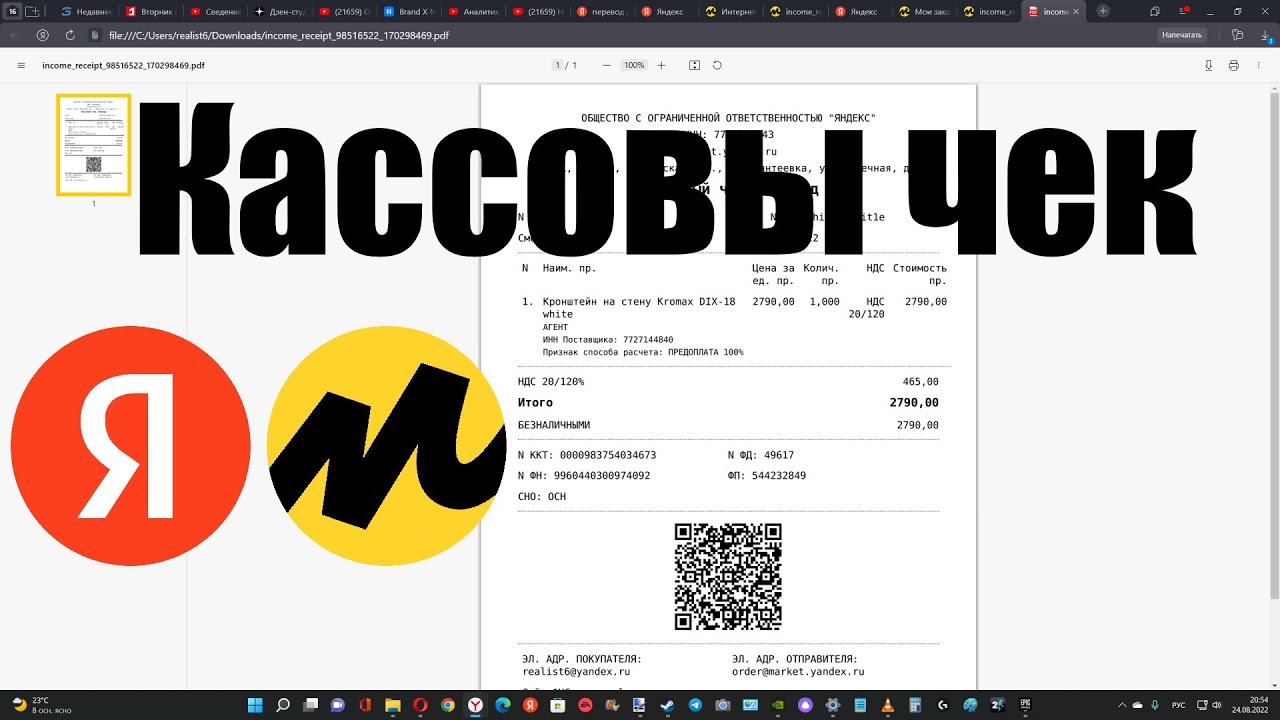
Task: Click the QR code on receipt
Action: (x=728, y=577)
